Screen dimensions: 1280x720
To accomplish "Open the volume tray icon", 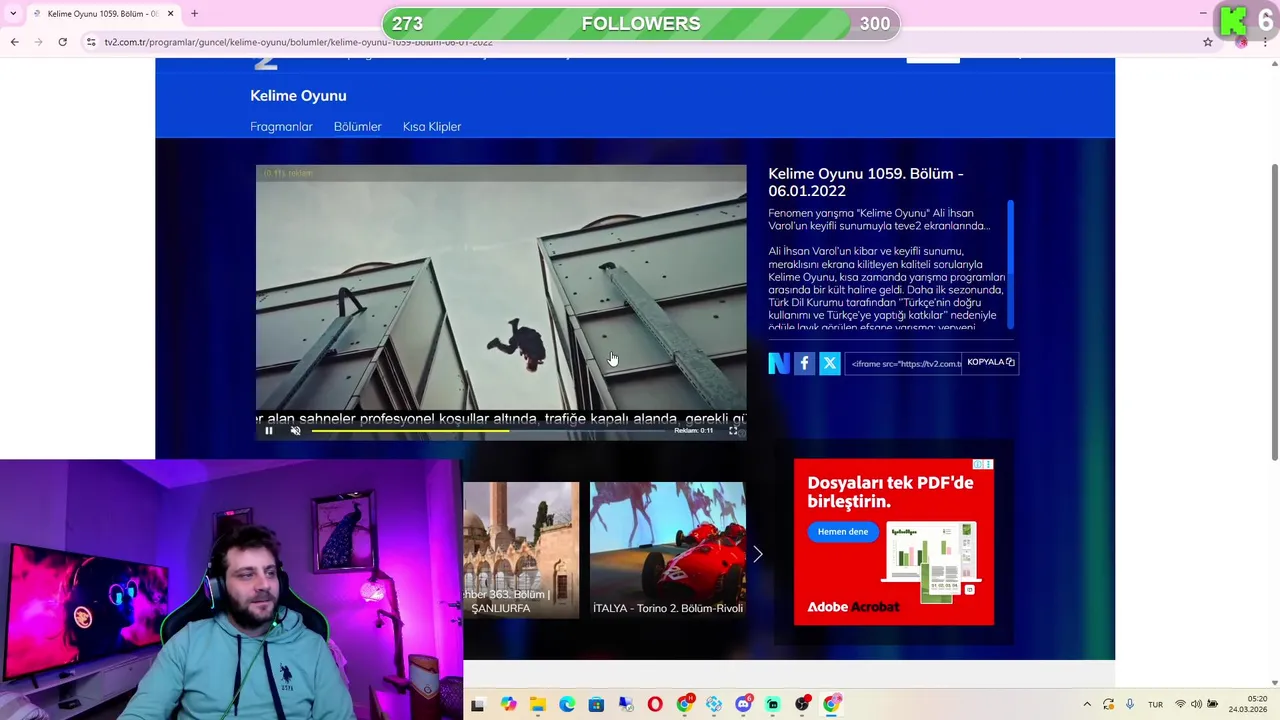I will [1196, 704].
